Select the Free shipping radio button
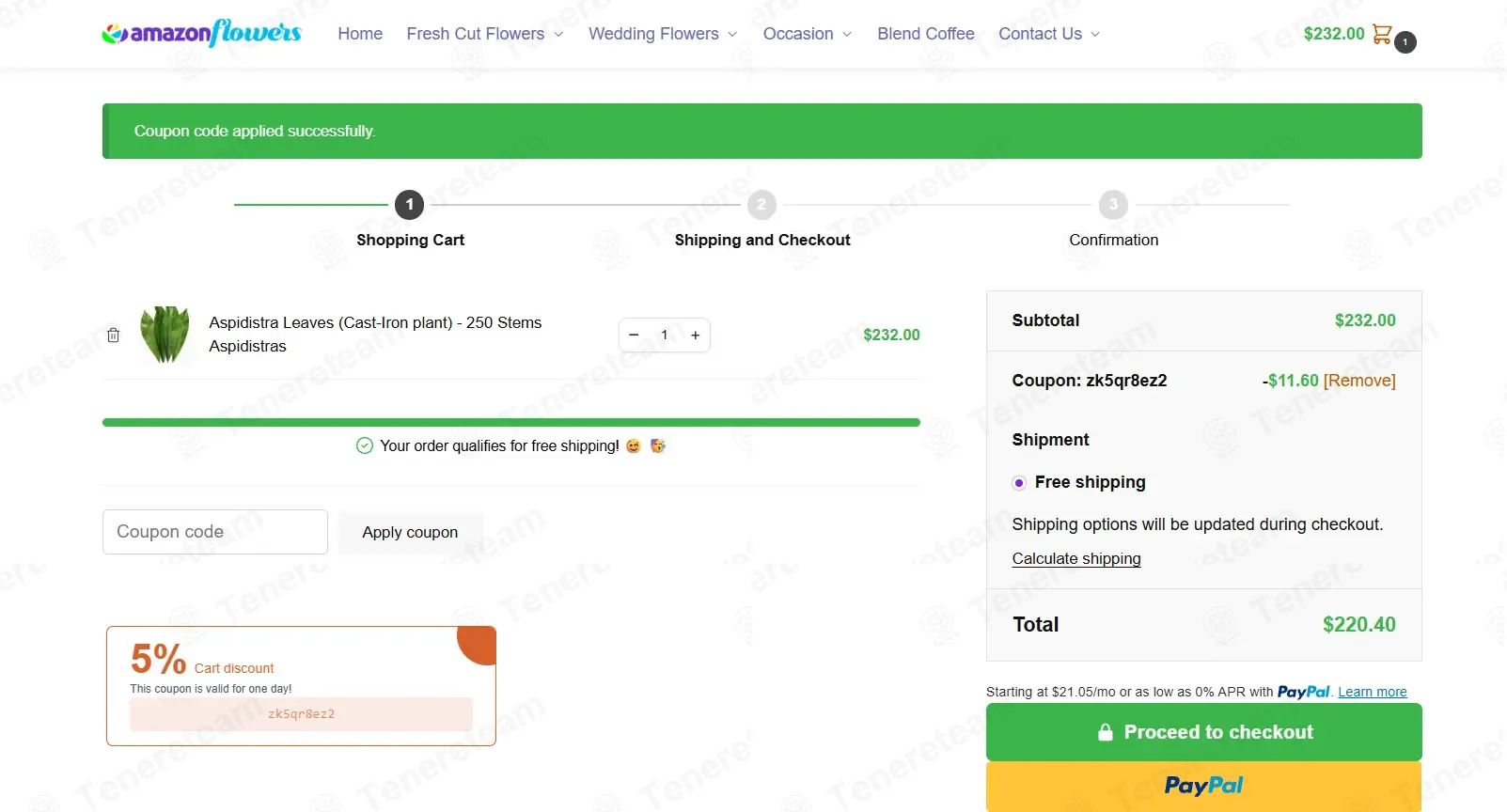The image size is (1507, 812). pos(1019,483)
